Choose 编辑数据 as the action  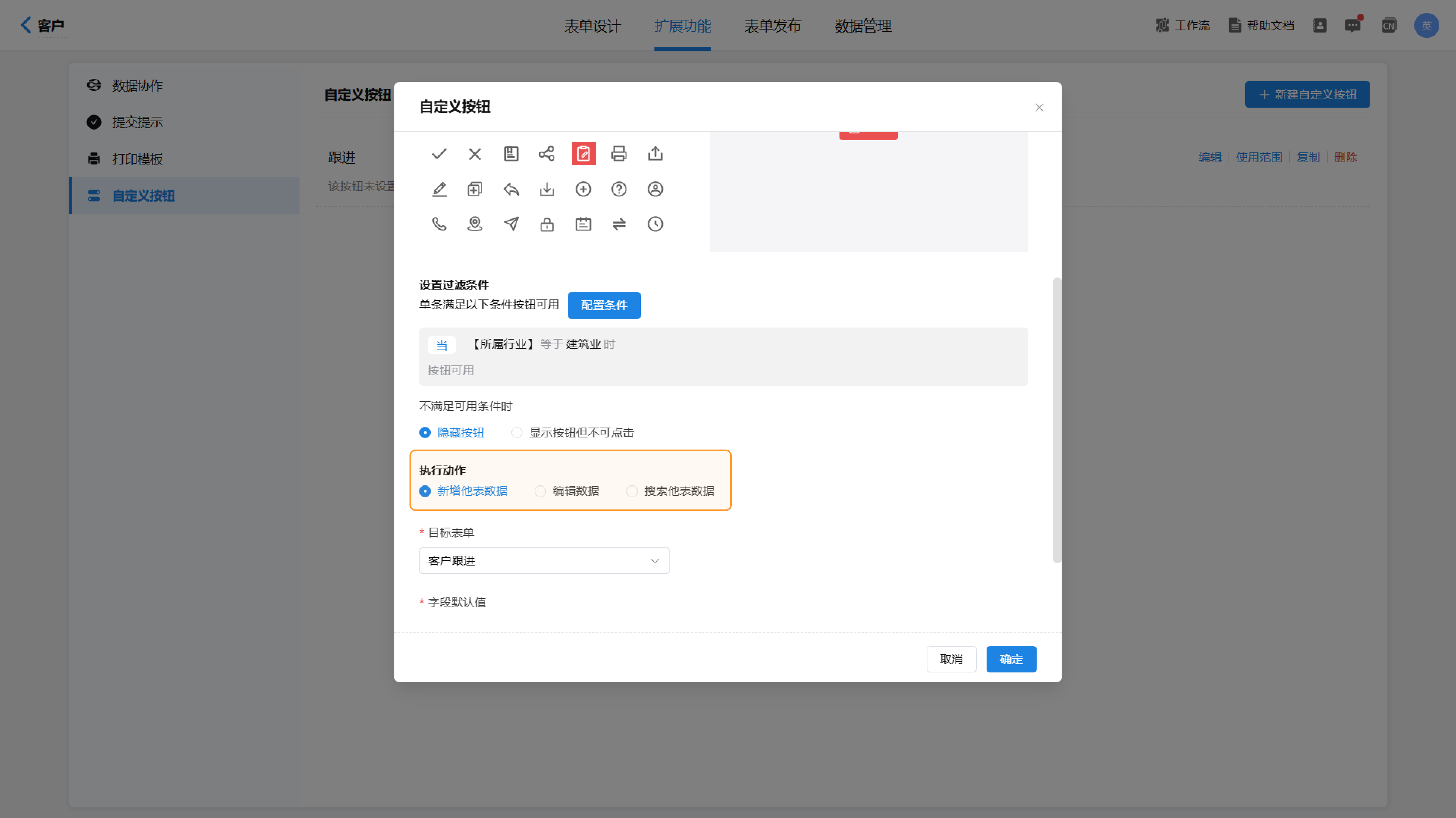click(x=567, y=491)
